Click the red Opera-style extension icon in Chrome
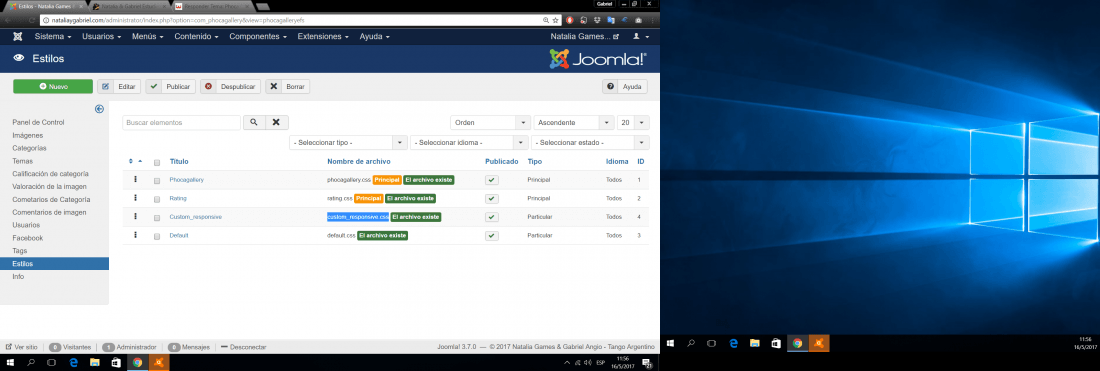Image resolution: width=1100 pixels, height=371 pixels. (569, 20)
